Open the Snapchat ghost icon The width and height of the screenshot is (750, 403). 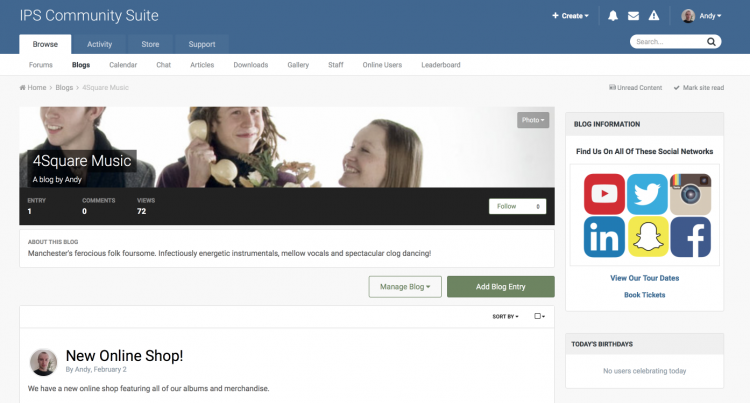coord(647,237)
